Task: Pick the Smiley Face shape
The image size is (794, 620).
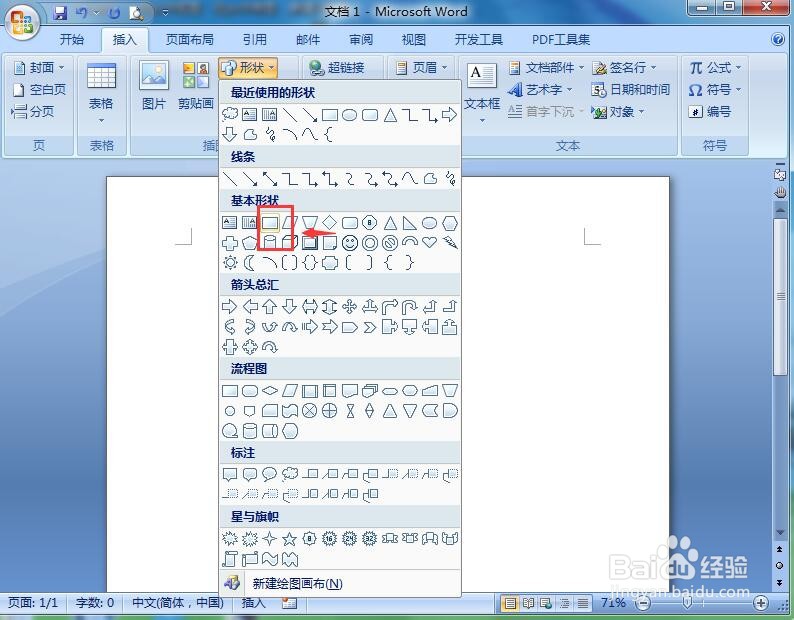Action: click(x=349, y=243)
